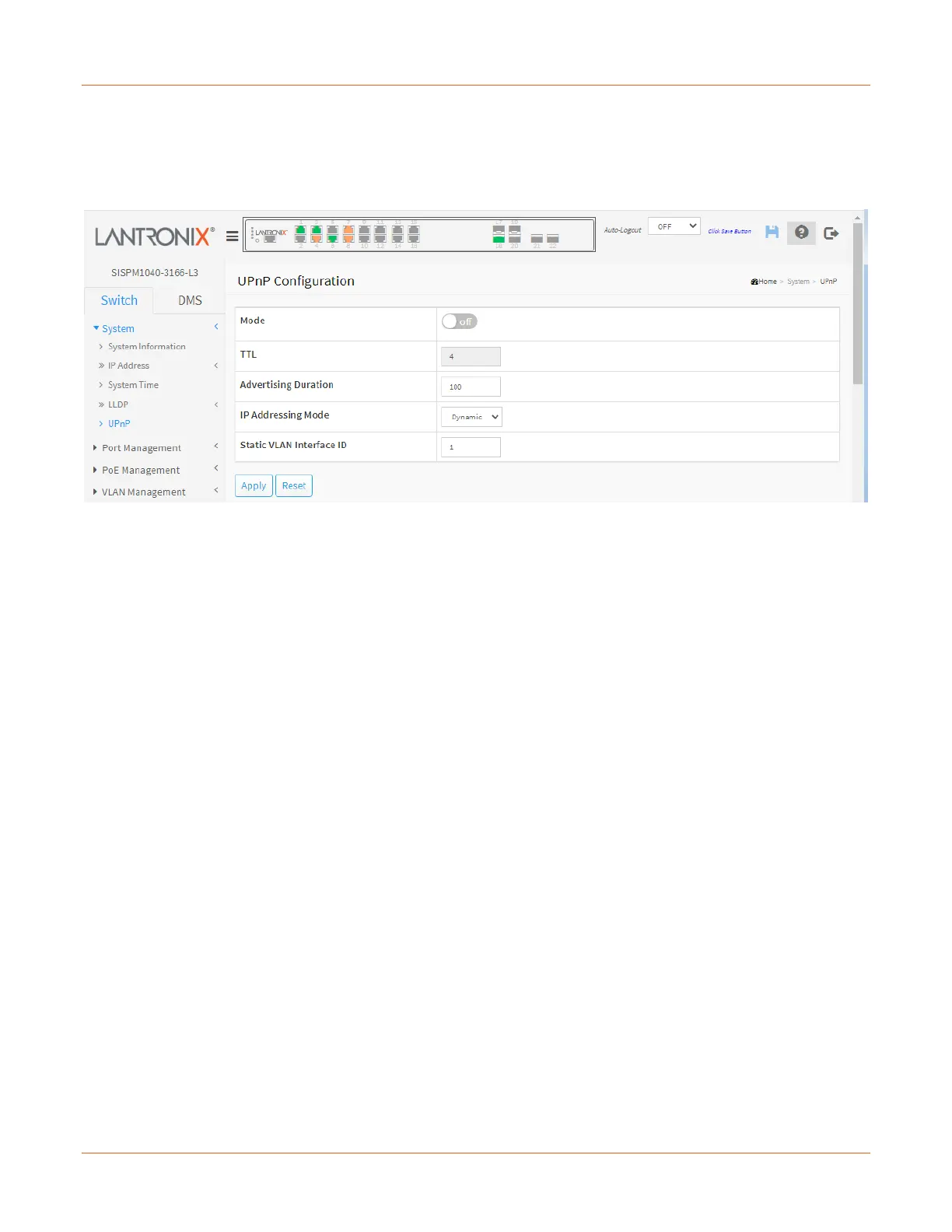Select the UPnP menu item
The image size is (952, 1232).
119,424
